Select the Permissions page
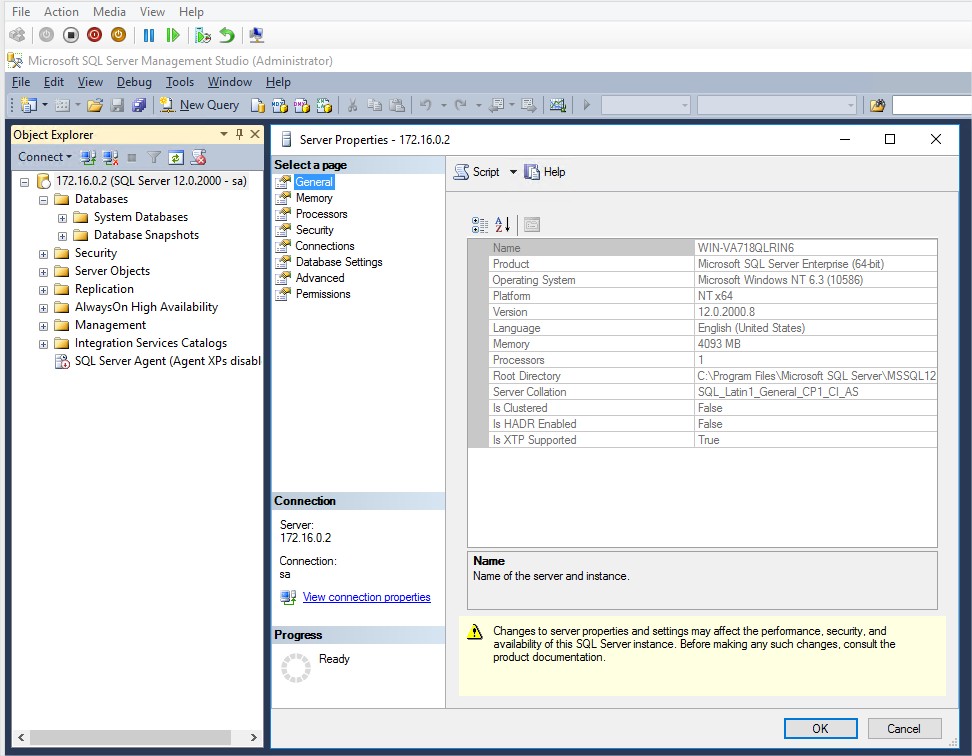Viewport: 972px width, 756px height. coord(323,294)
